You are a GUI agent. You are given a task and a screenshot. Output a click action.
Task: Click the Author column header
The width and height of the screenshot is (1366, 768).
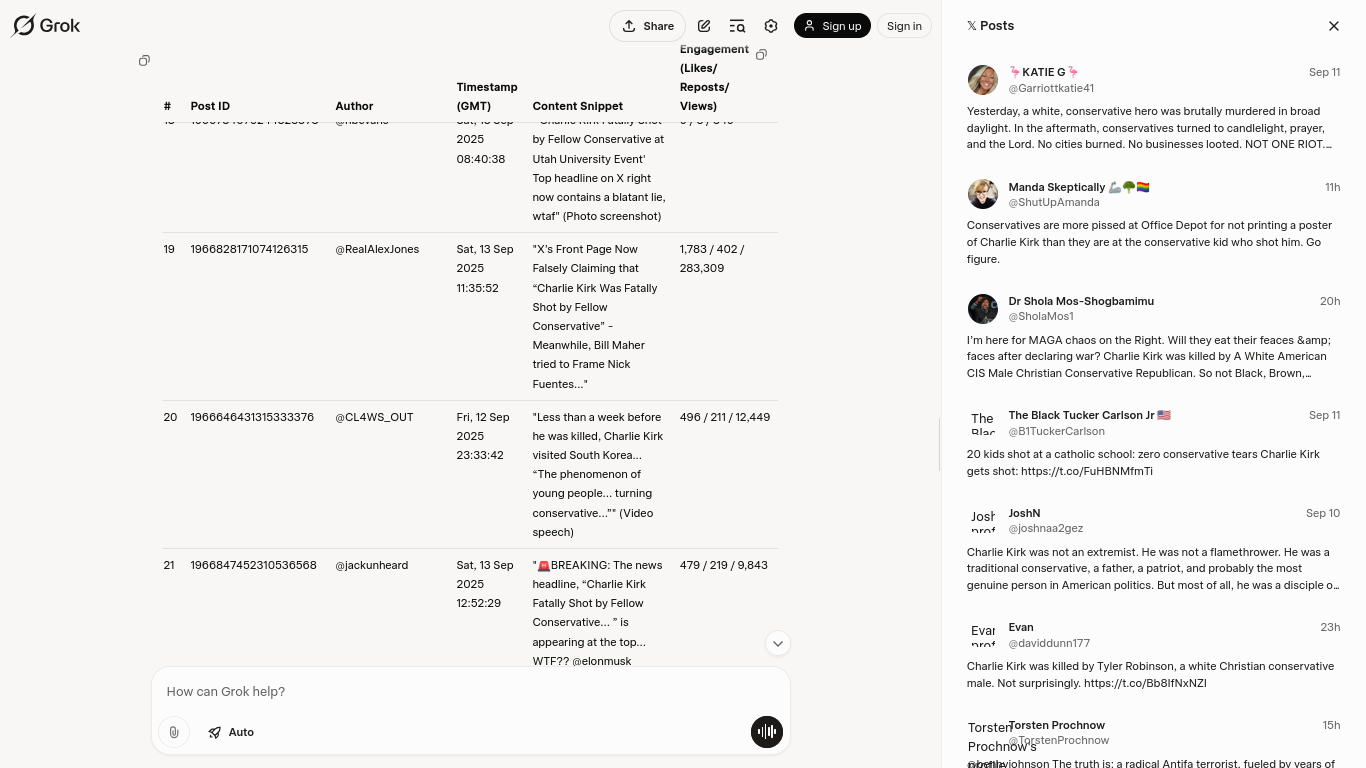click(x=354, y=106)
